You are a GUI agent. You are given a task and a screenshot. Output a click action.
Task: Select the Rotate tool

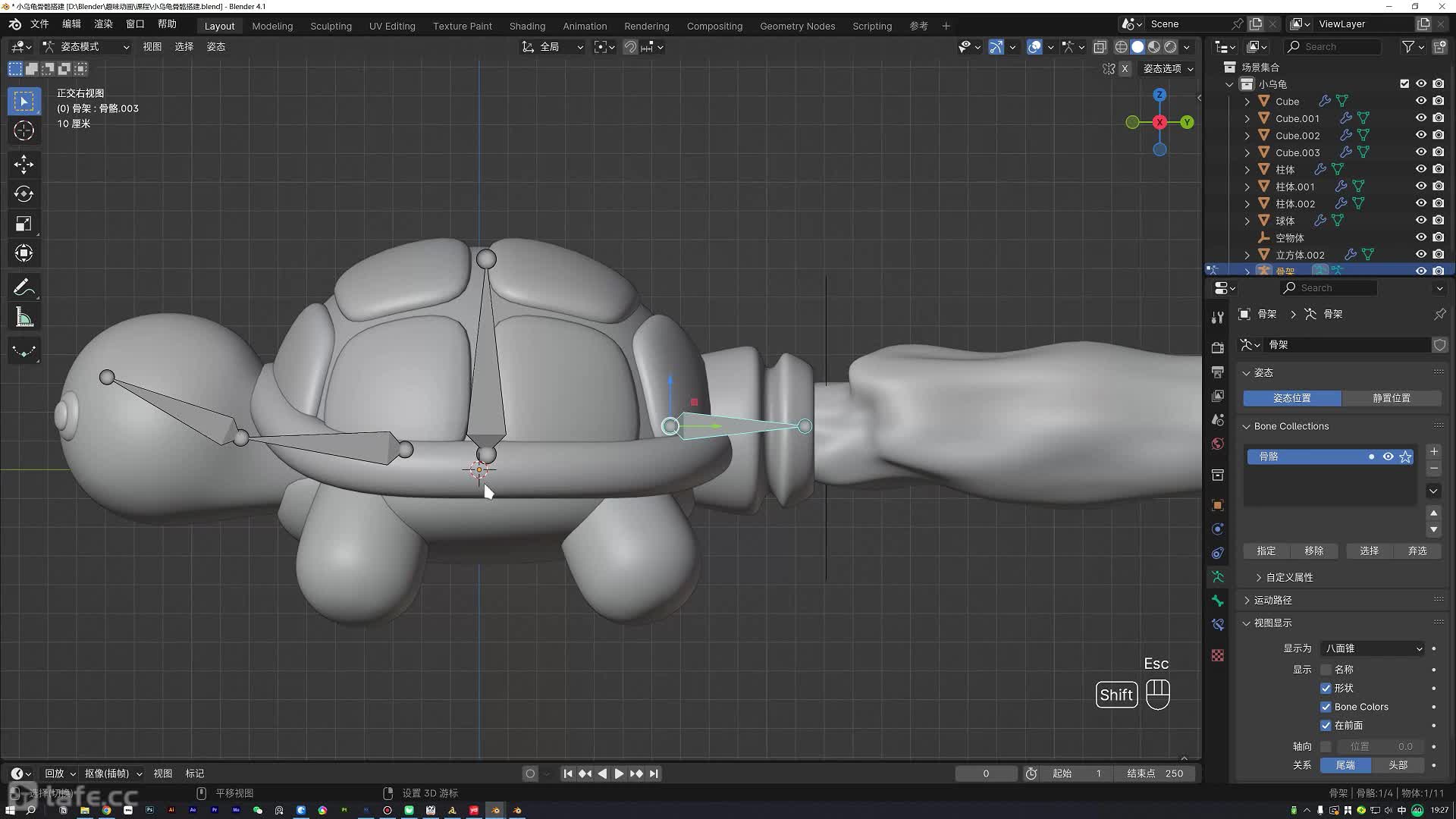coord(24,193)
